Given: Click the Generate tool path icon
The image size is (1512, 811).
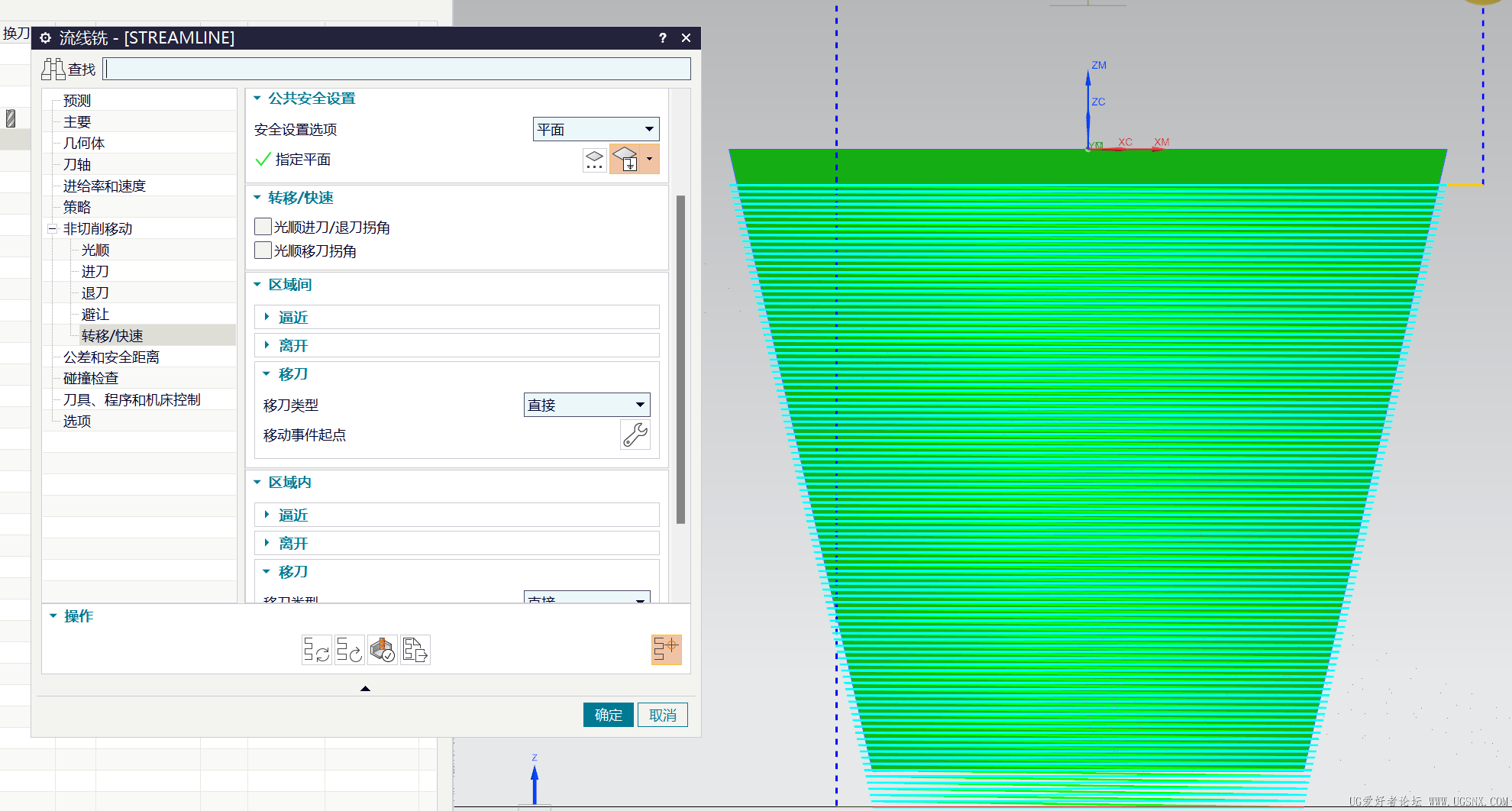Looking at the screenshot, I should (x=316, y=650).
